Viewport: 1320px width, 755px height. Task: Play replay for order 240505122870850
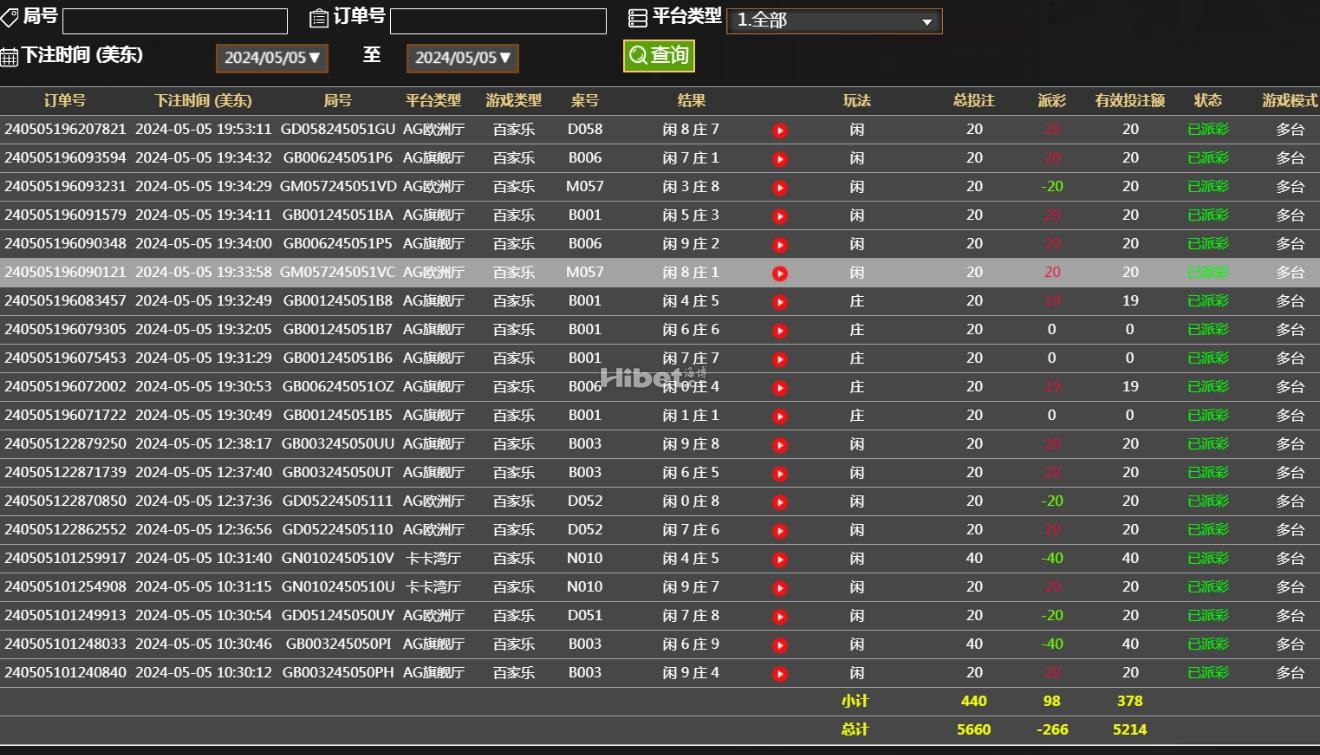click(x=780, y=502)
